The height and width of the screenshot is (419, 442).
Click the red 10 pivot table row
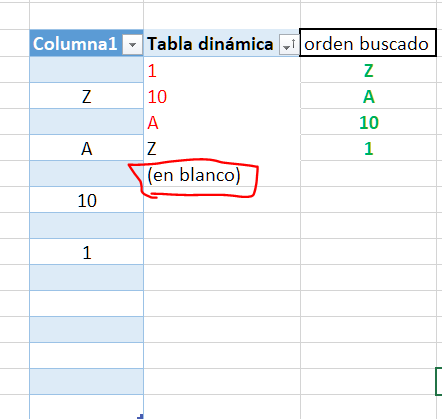point(222,96)
